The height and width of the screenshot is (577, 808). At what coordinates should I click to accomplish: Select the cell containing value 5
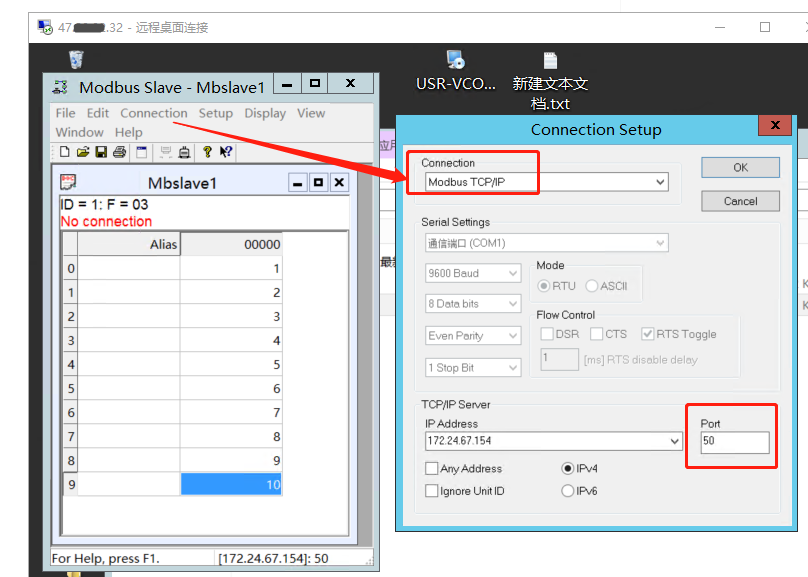click(231, 364)
